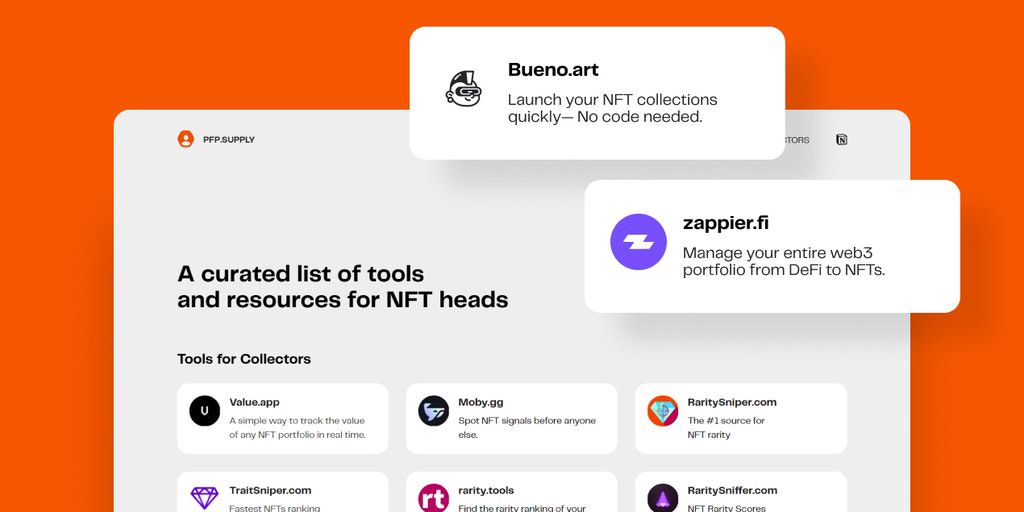The image size is (1024, 512).
Task: Click the 'Tools for Collectors' section heading
Action: (244, 359)
